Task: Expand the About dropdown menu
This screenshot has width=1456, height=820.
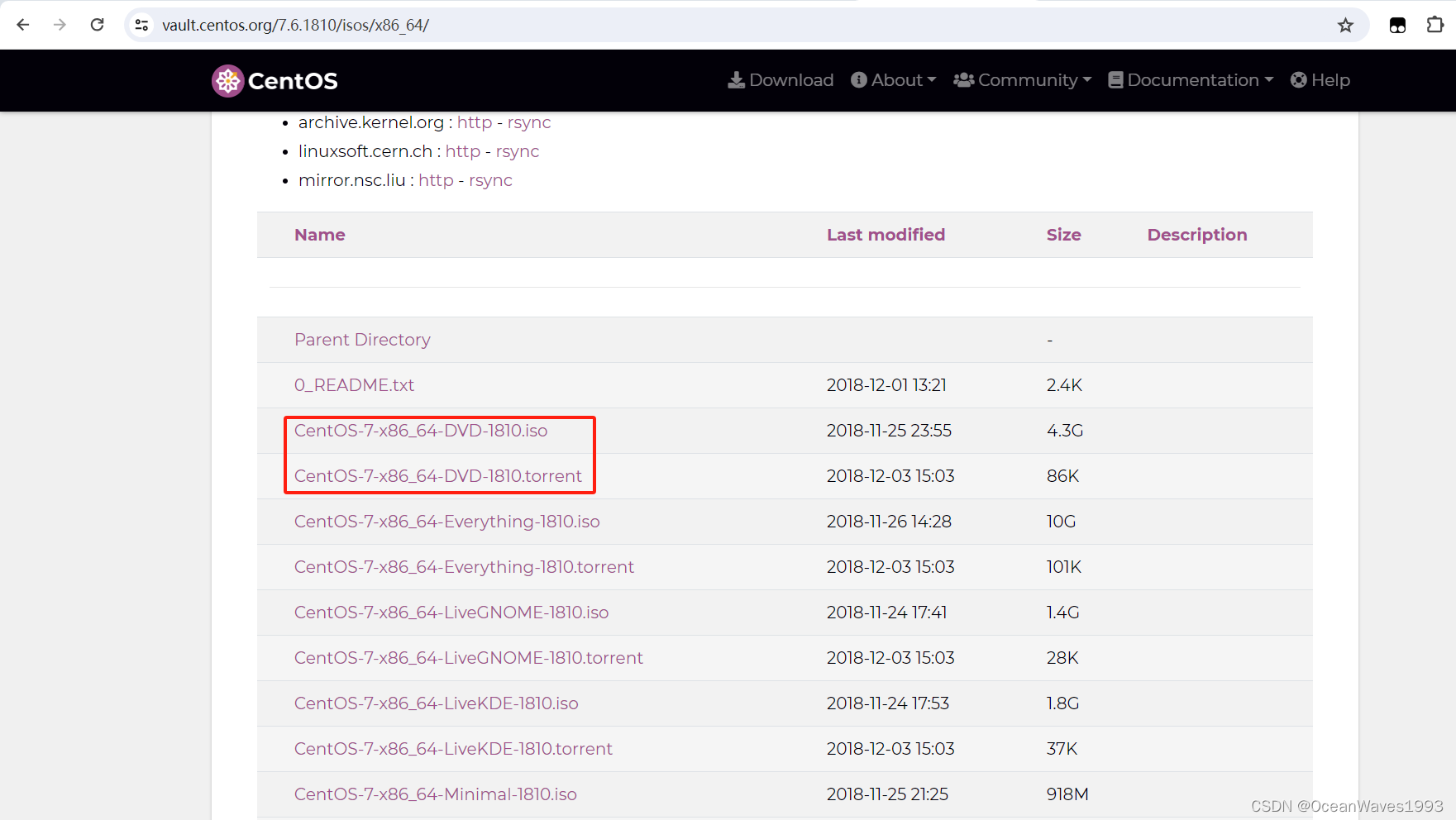Action: point(893,80)
